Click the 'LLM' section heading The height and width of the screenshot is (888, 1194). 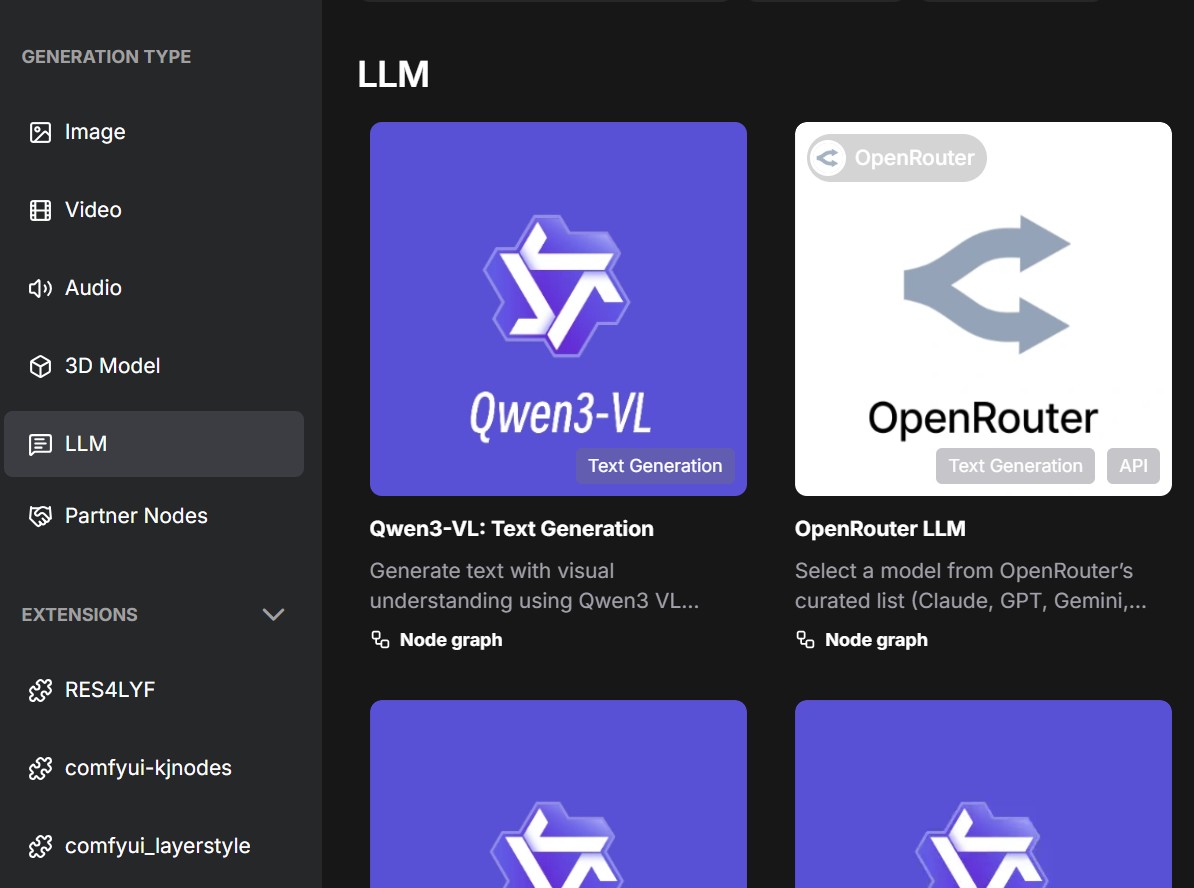[393, 75]
